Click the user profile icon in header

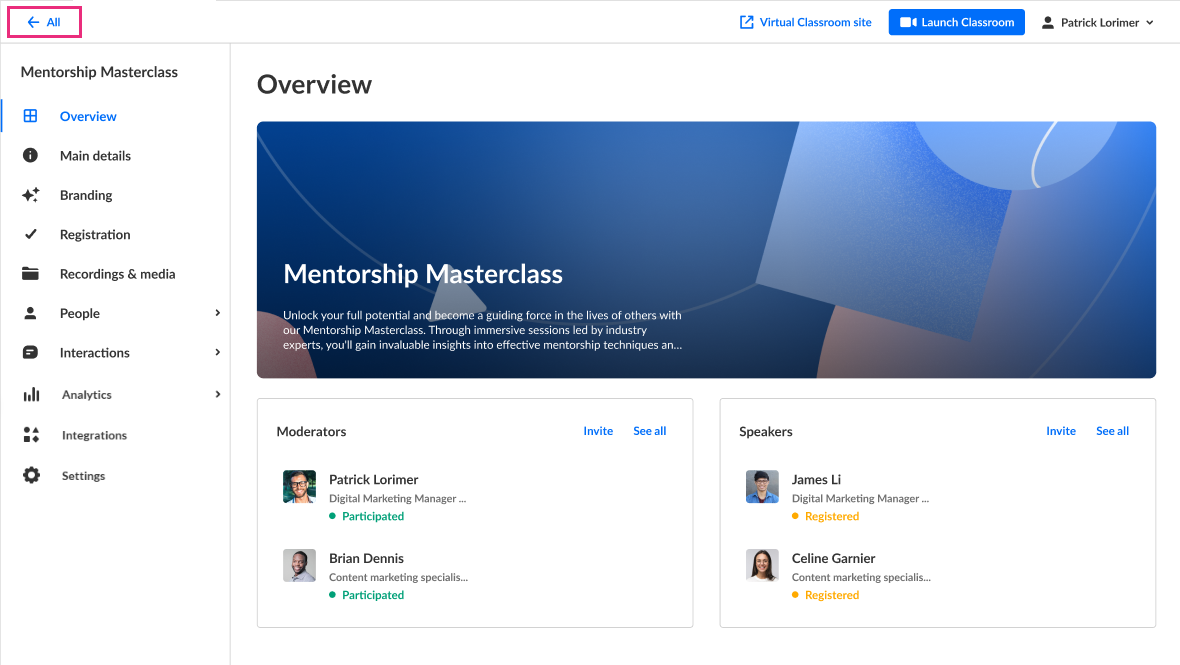pyautogui.click(x=1048, y=23)
